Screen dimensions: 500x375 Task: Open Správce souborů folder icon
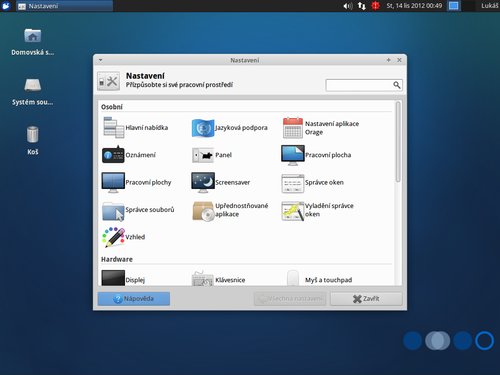(x=113, y=211)
